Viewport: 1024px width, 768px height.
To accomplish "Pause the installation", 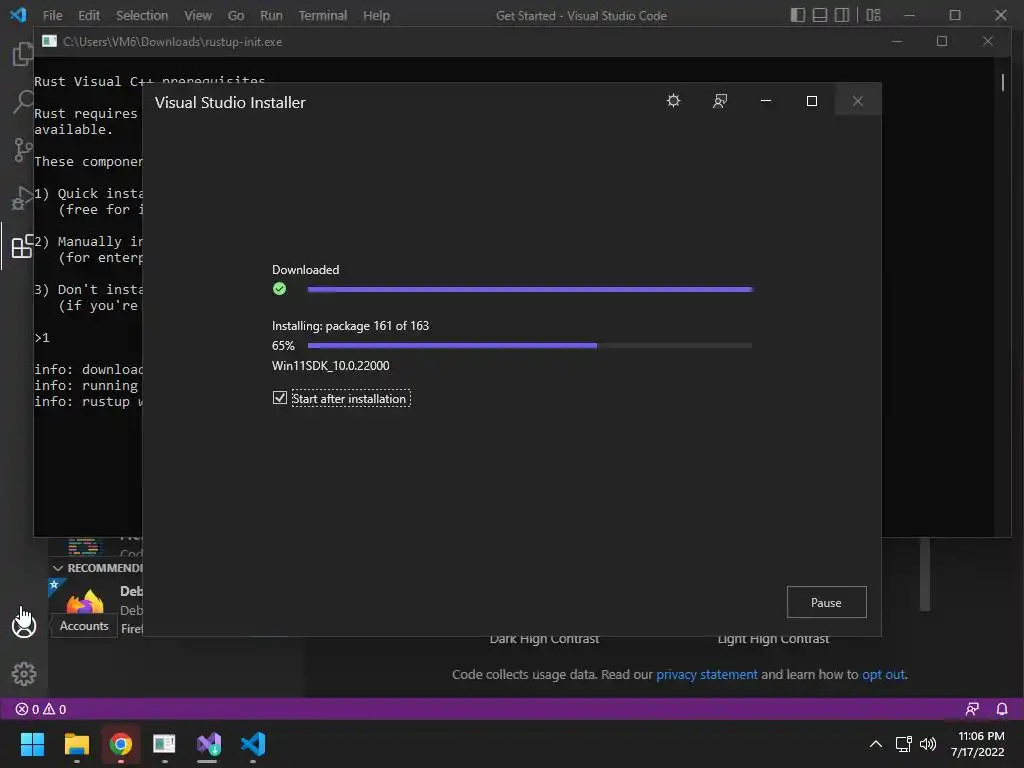I will tap(826, 602).
